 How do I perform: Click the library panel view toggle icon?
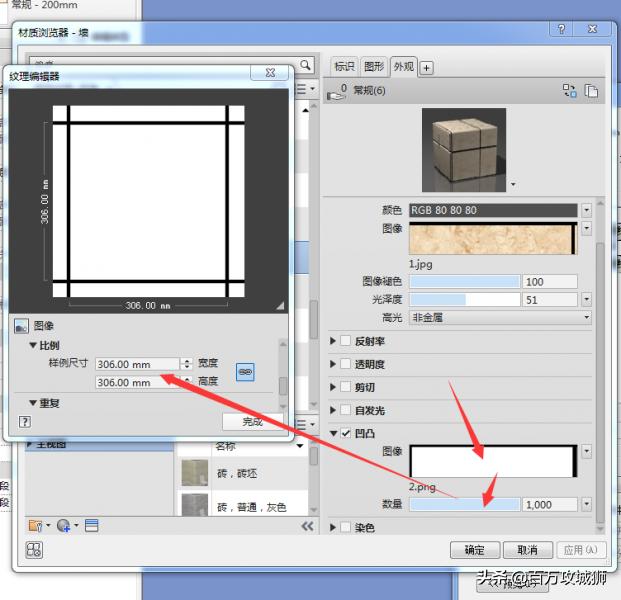tap(91, 526)
